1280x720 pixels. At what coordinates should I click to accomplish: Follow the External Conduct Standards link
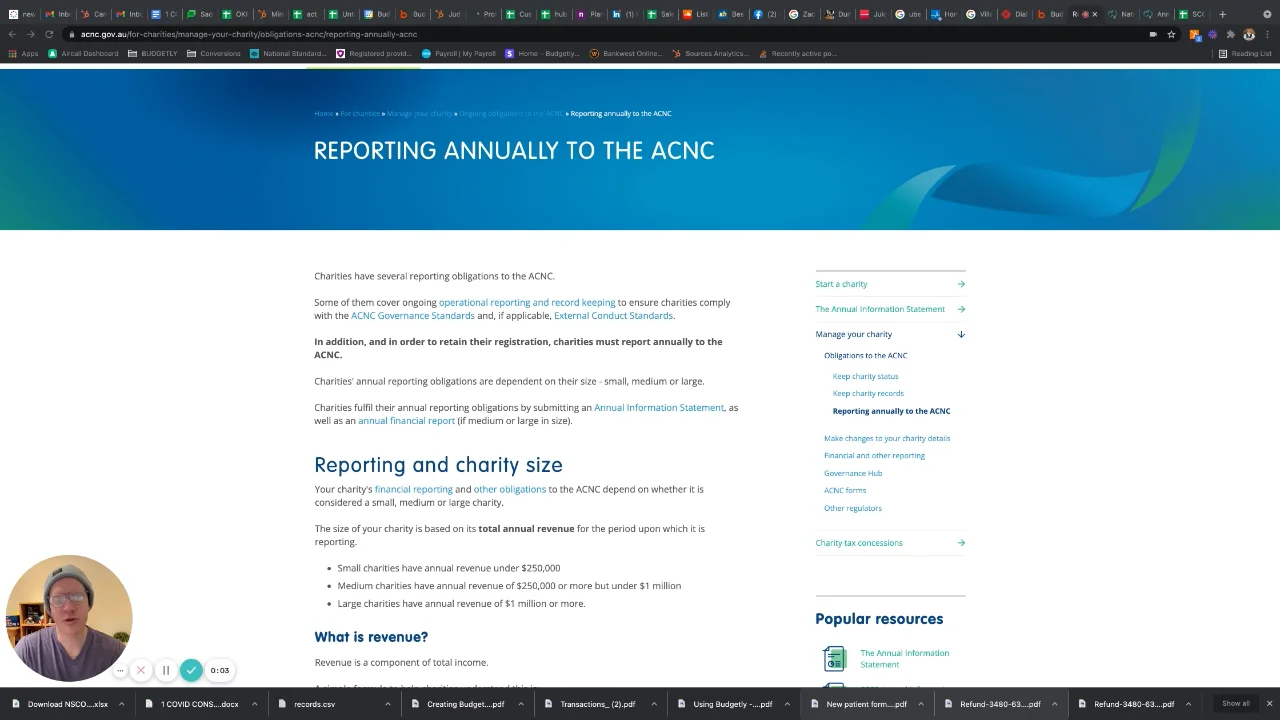[613, 316]
